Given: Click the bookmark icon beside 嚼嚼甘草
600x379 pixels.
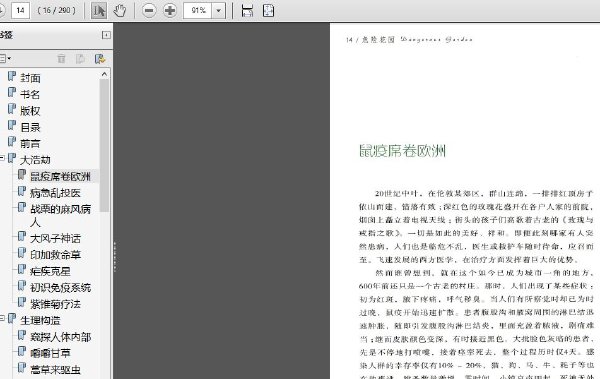Looking at the screenshot, I should coord(22,351).
